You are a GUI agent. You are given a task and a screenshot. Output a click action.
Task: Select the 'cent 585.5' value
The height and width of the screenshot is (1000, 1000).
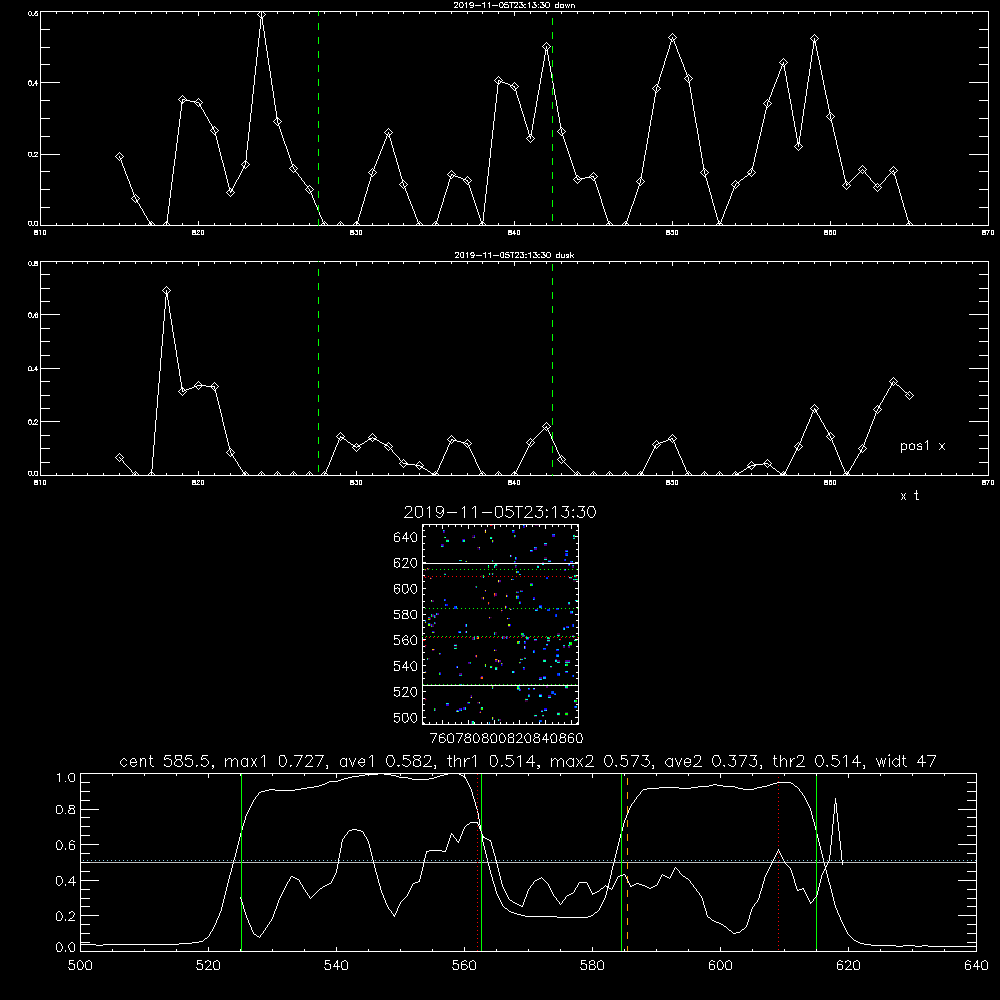click(167, 761)
